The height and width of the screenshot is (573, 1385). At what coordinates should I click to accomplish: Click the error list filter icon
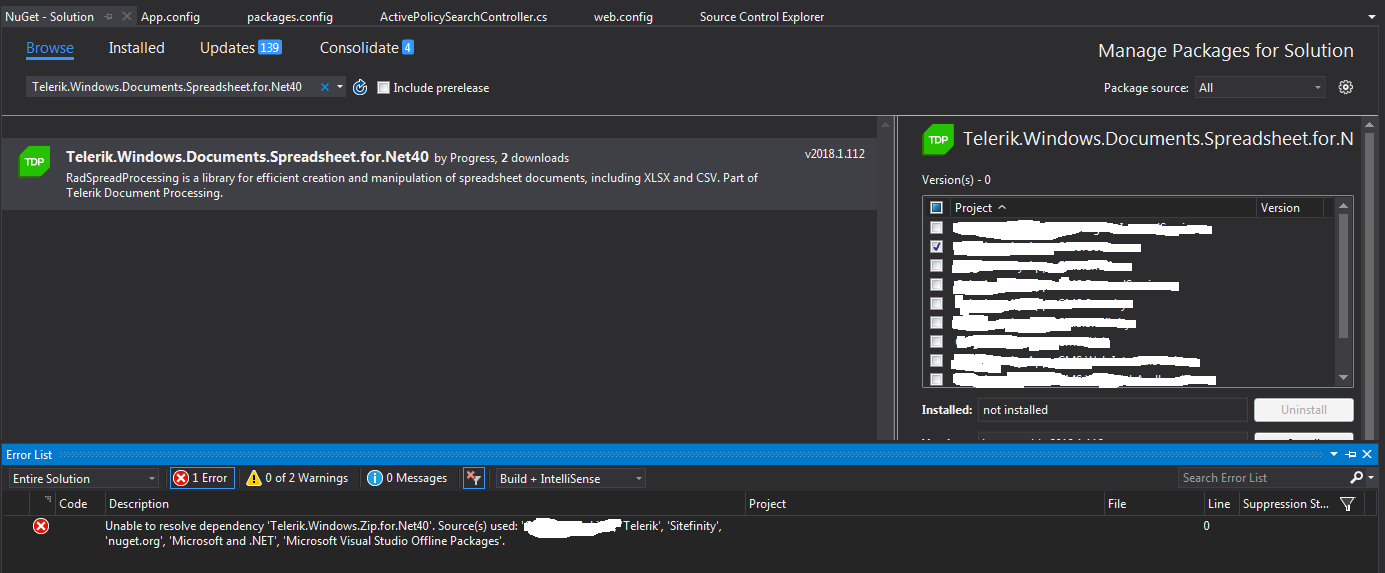474,478
